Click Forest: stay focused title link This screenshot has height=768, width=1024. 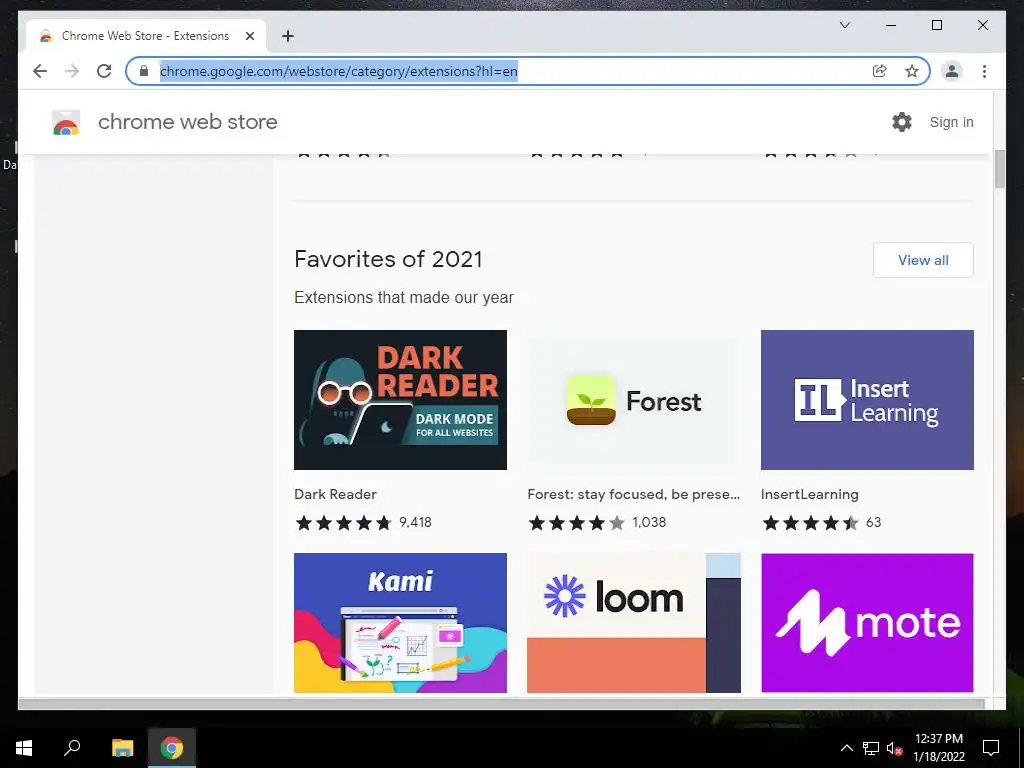point(633,494)
